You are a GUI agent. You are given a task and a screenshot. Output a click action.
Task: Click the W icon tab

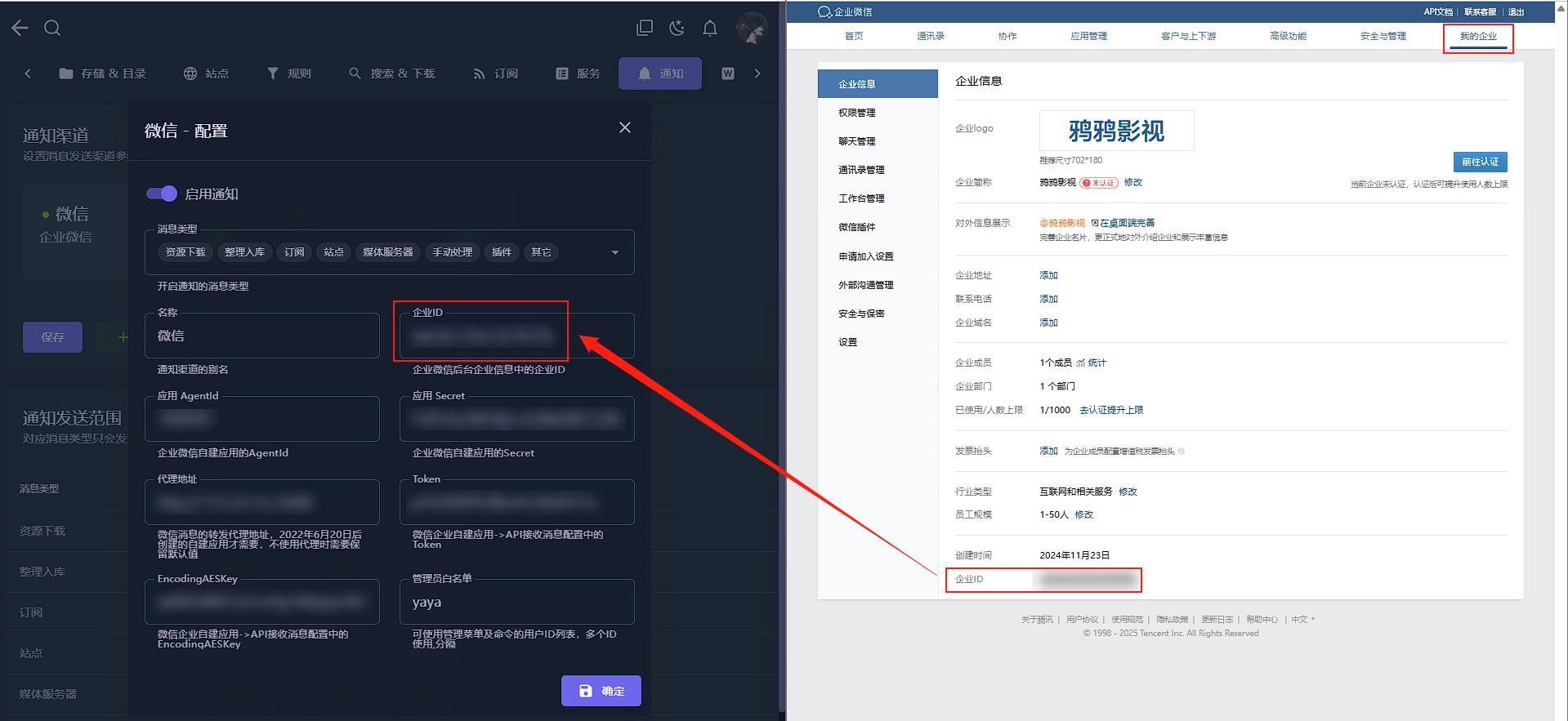pyautogui.click(x=728, y=73)
